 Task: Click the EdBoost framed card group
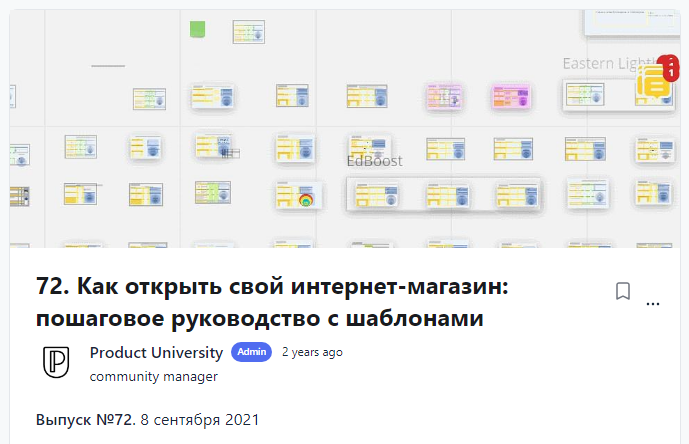pos(443,194)
